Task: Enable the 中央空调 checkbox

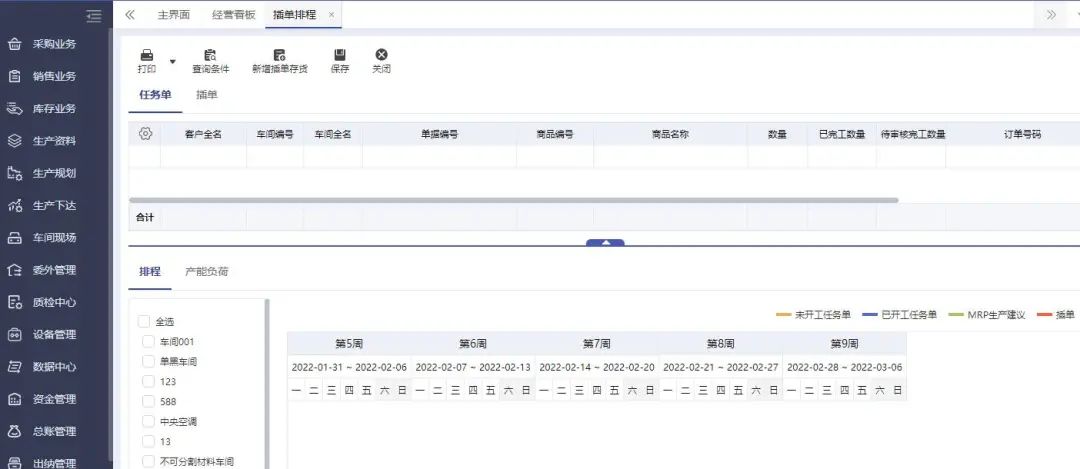Action: (148, 421)
